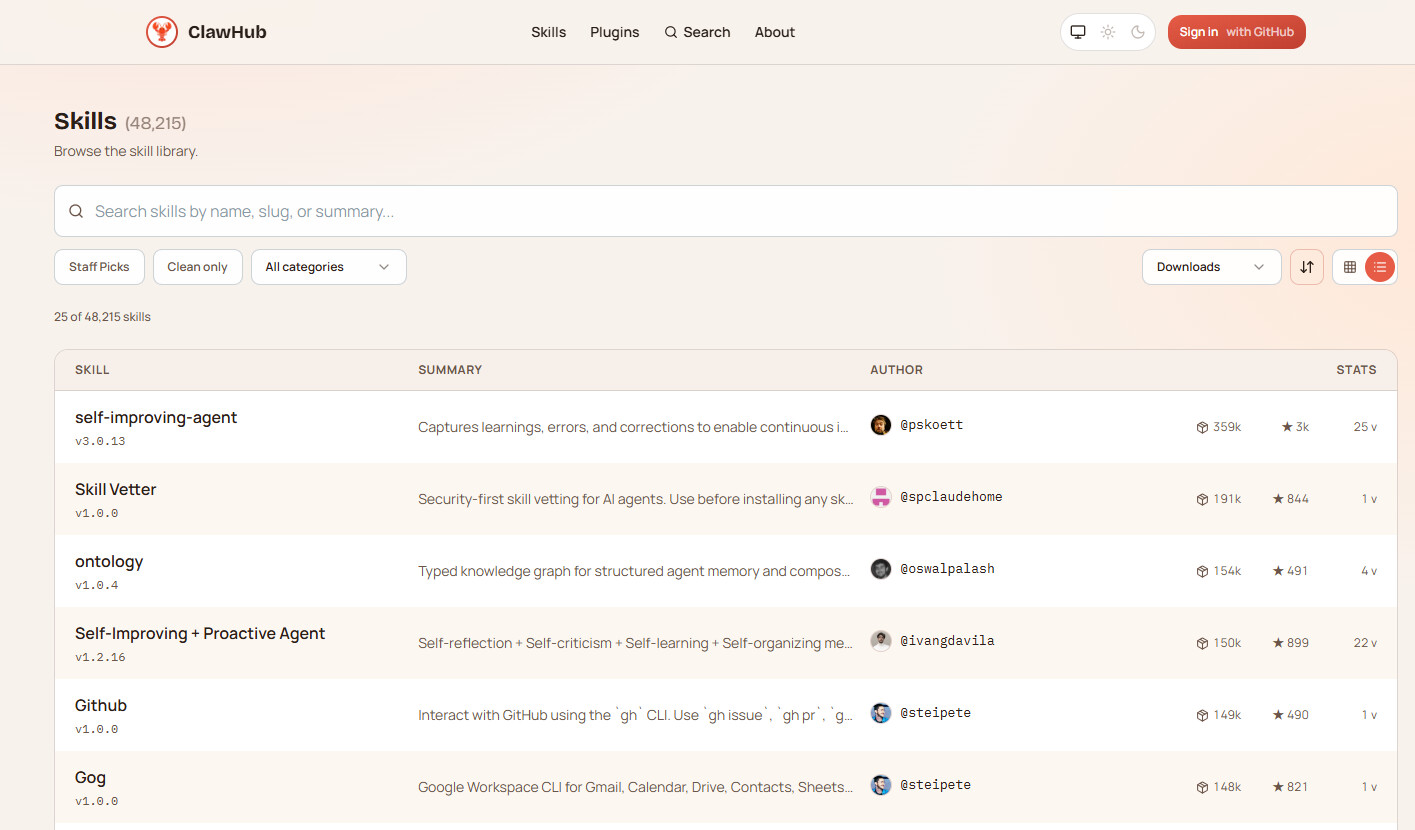The height and width of the screenshot is (830, 1415).
Task: Open the All categories dropdown
Action: [x=329, y=267]
